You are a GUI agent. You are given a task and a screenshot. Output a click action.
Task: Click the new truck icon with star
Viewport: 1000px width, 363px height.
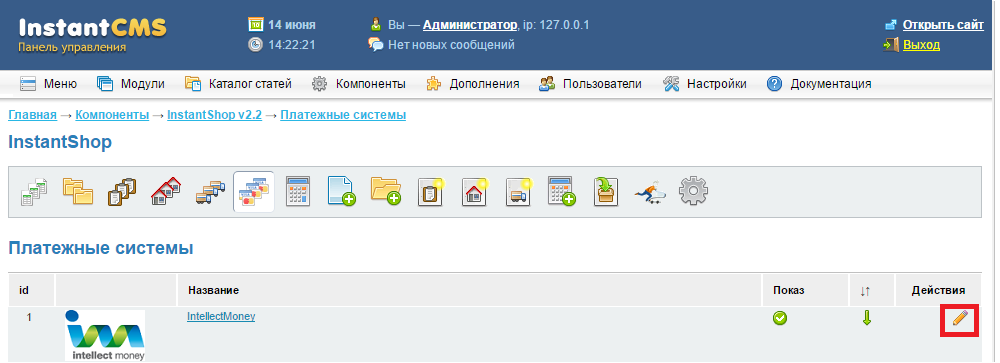518,191
